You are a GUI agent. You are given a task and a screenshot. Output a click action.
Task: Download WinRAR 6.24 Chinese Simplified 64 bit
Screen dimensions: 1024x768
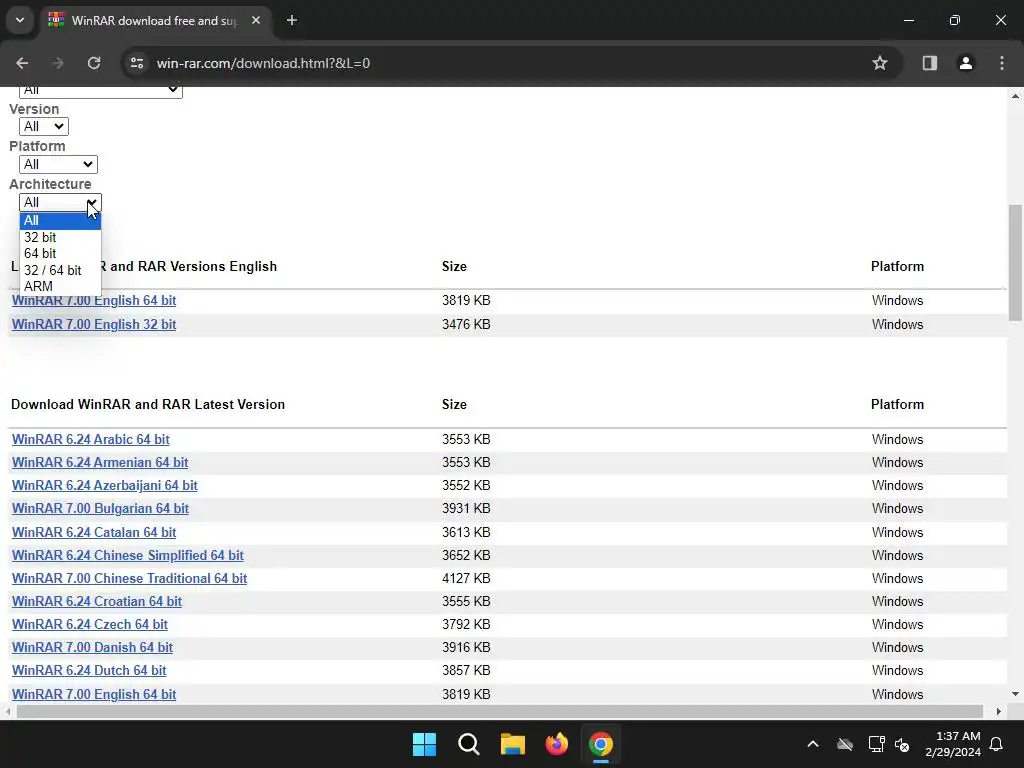[127, 555]
